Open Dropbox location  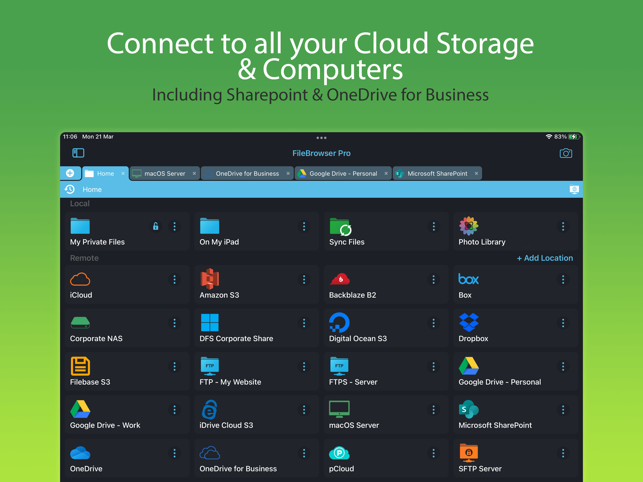515,328
